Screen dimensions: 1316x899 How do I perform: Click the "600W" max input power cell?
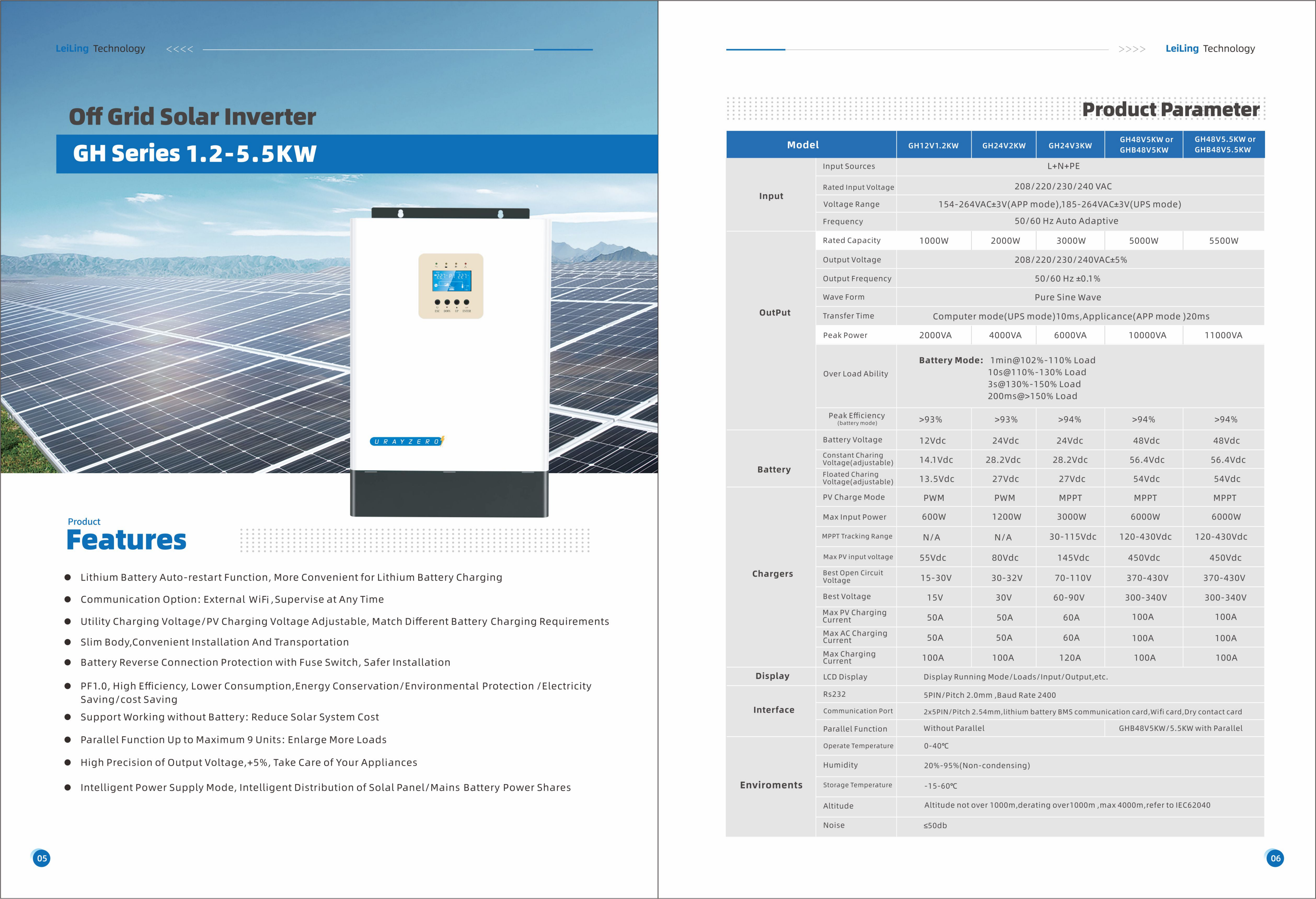(x=934, y=517)
